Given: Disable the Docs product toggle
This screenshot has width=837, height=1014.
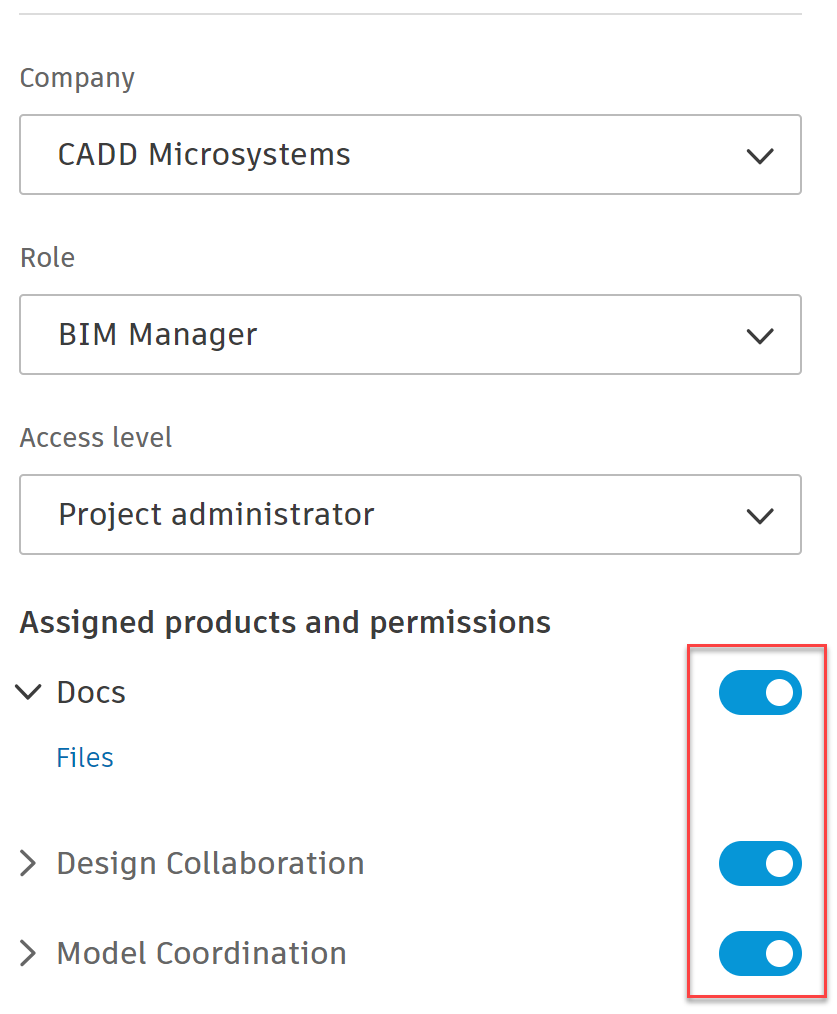Looking at the screenshot, I should pyautogui.click(x=760, y=692).
